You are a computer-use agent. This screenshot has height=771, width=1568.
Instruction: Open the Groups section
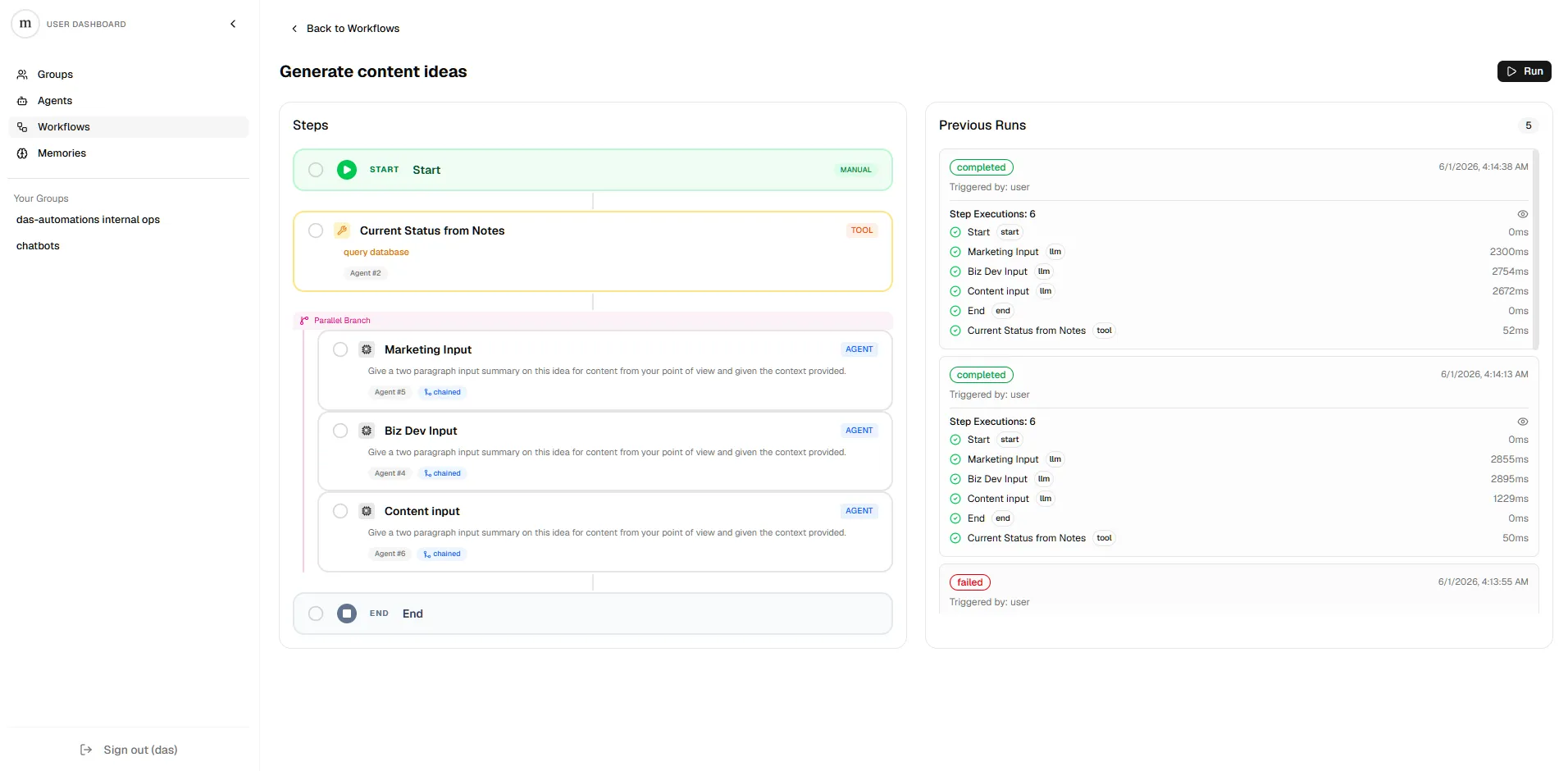pos(128,75)
